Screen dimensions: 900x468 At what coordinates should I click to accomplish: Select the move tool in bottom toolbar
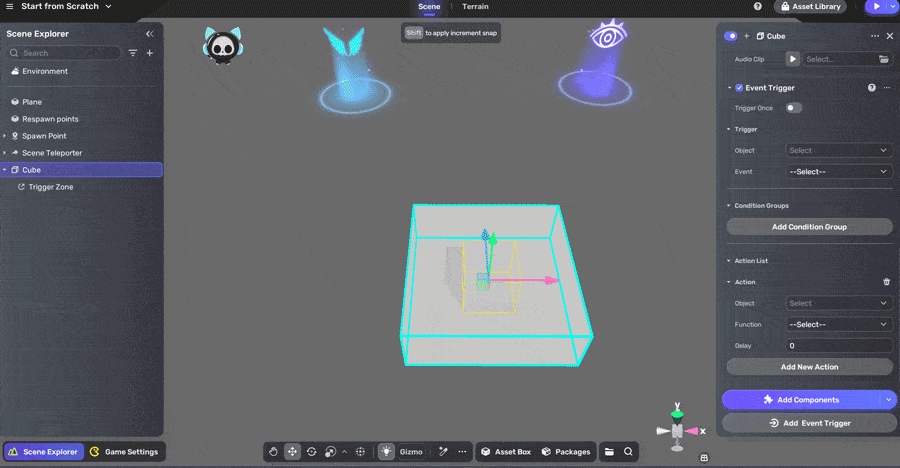(292, 452)
